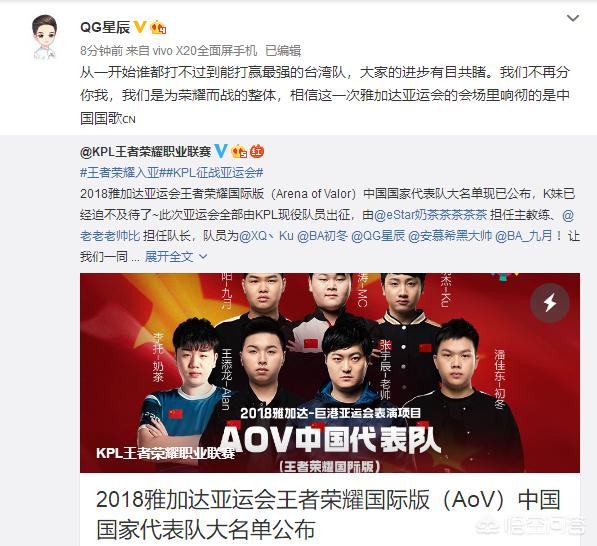
Task: Open the article headline about 中国国家代表队大名单公布
Action: pos(328,514)
